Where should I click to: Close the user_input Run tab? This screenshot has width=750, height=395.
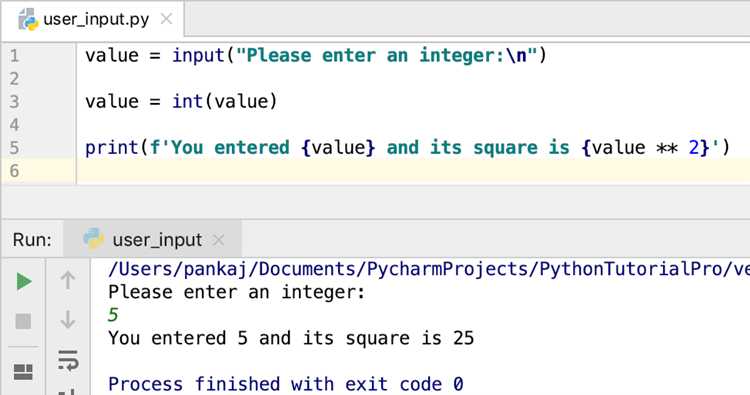coord(219,240)
